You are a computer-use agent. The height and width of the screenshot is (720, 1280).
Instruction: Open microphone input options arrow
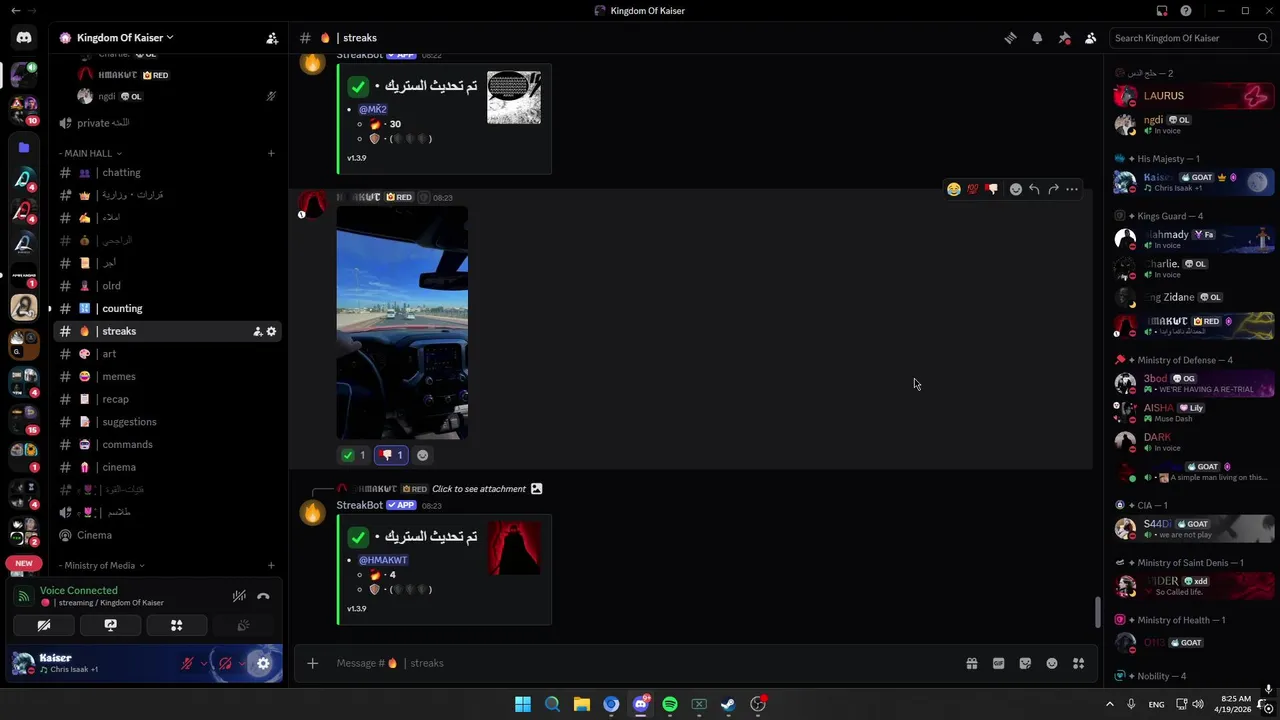204,663
